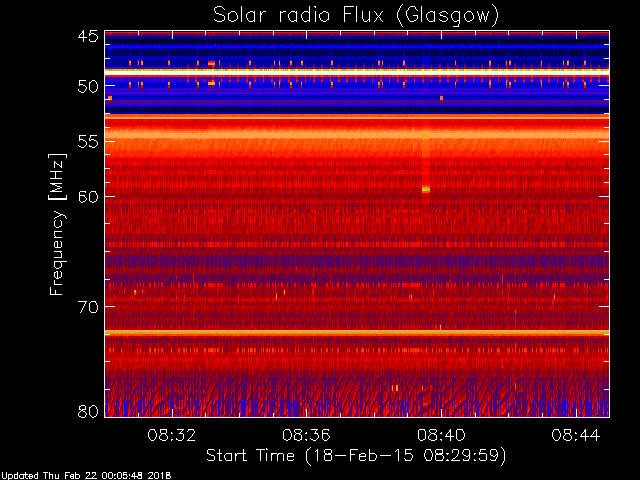The height and width of the screenshot is (480, 640).
Task: Click the bright yellow-white band near 49 MHz
Action: [x=357, y=71]
